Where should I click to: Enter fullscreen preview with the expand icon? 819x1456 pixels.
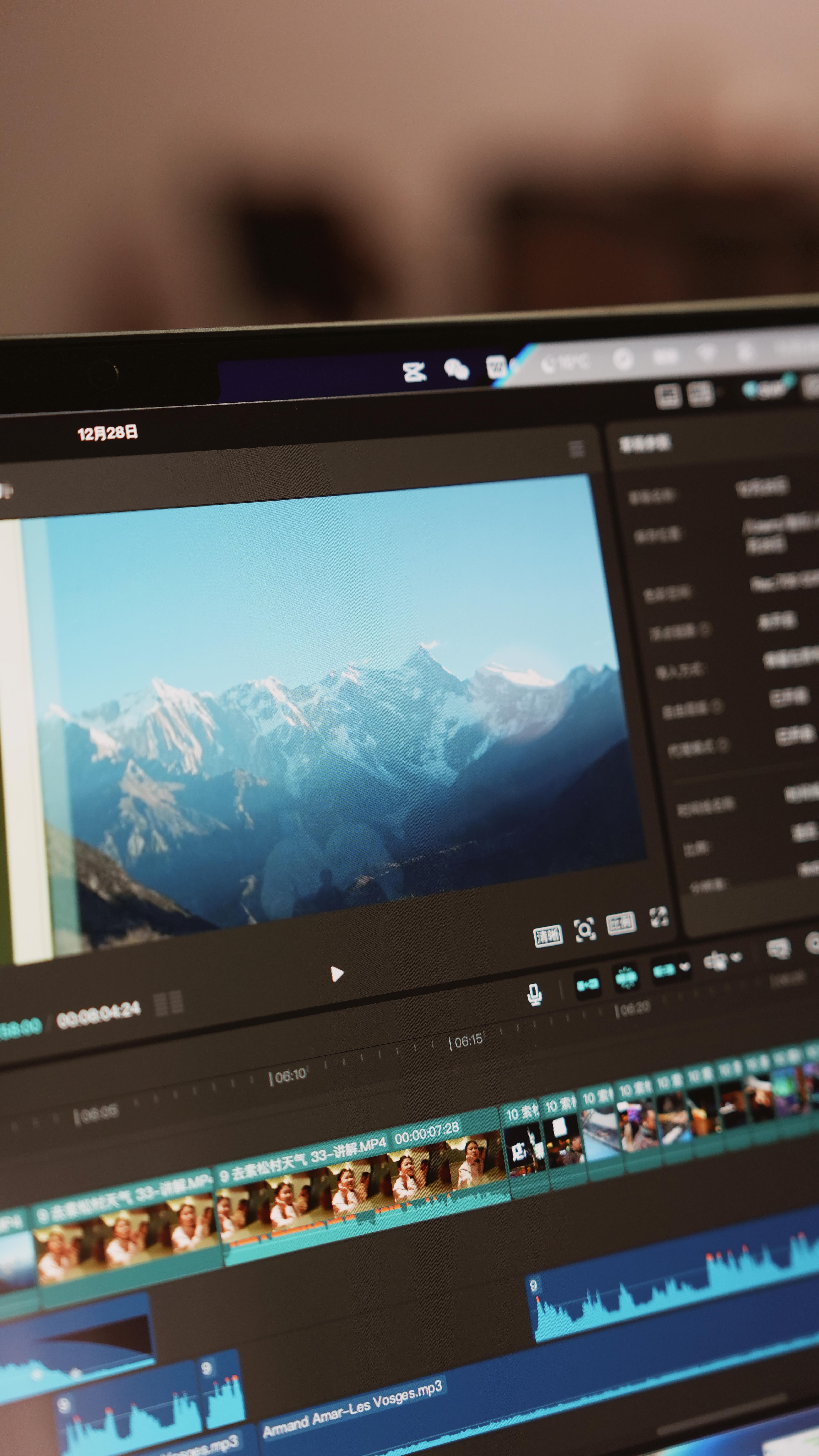[659, 917]
